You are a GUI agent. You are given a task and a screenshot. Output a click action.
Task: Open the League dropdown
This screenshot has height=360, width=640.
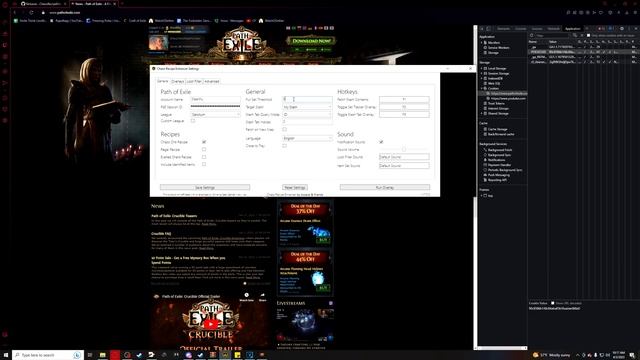pos(215,115)
